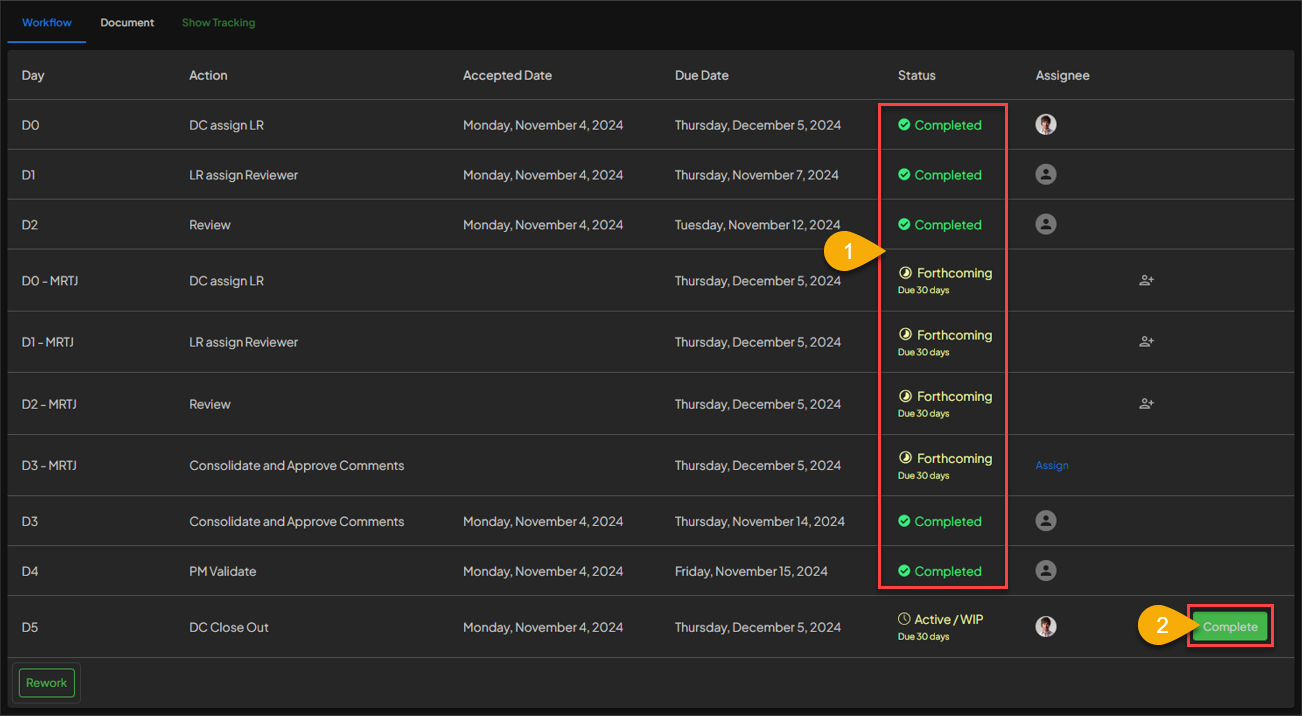This screenshot has width=1302, height=716.
Task: Click the assignee avatar in D3 row
Action: coord(1046,521)
